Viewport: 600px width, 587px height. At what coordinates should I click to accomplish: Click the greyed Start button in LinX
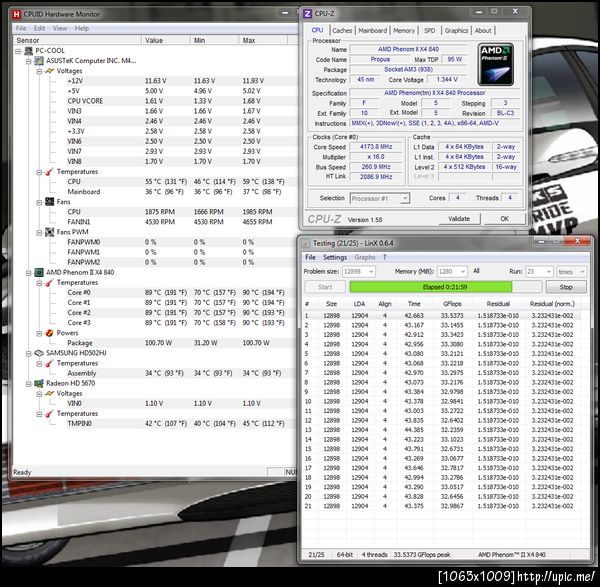(x=325, y=287)
